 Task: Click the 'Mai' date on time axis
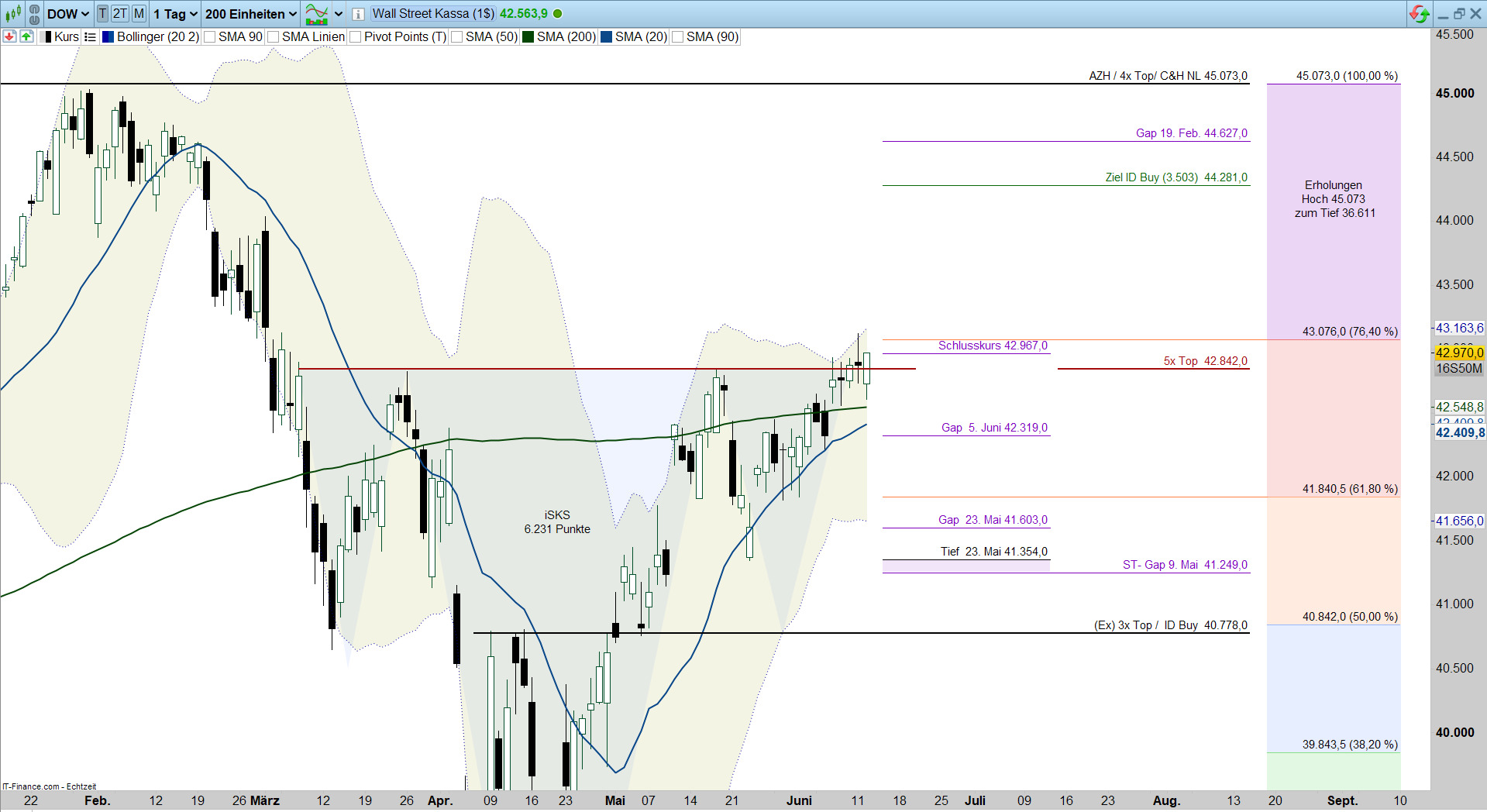tap(615, 800)
